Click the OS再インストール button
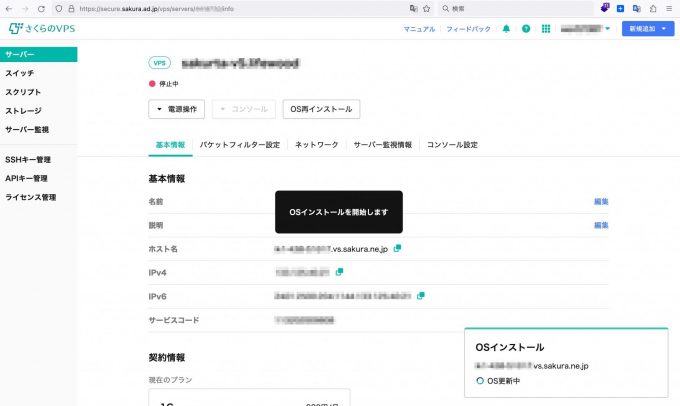This screenshot has height=406, width=680. [x=320, y=110]
